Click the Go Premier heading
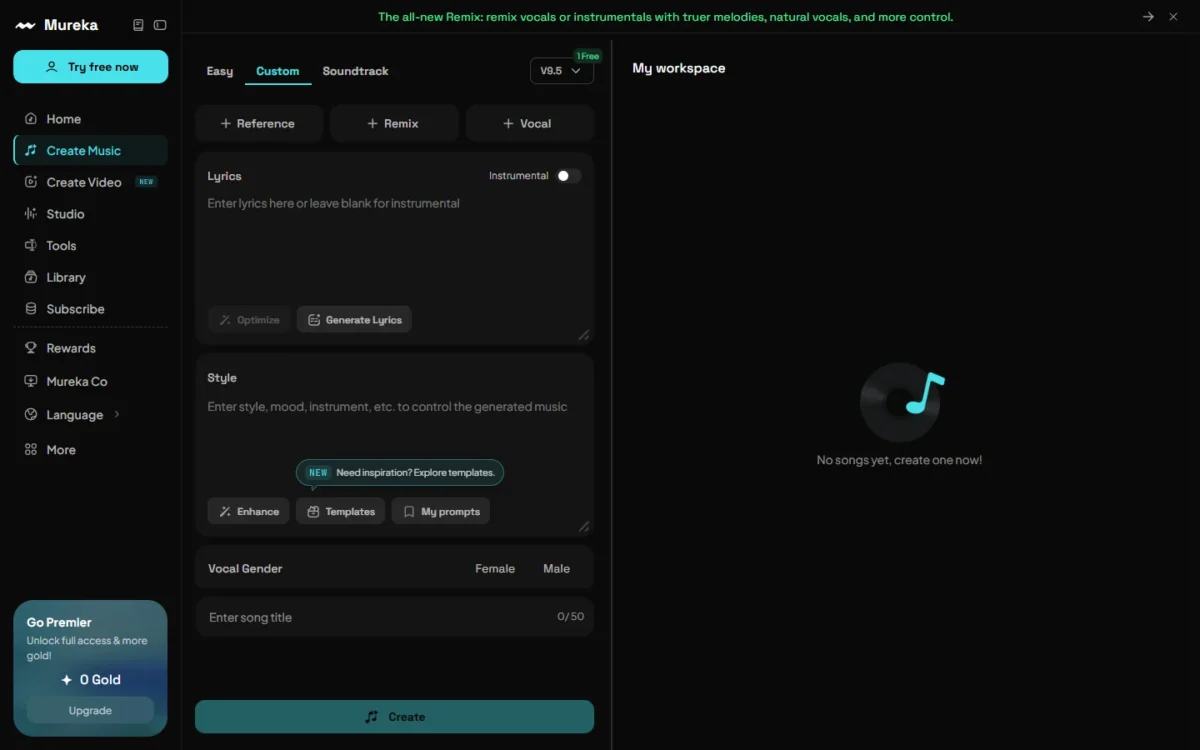The width and height of the screenshot is (1200, 750). [x=59, y=622]
